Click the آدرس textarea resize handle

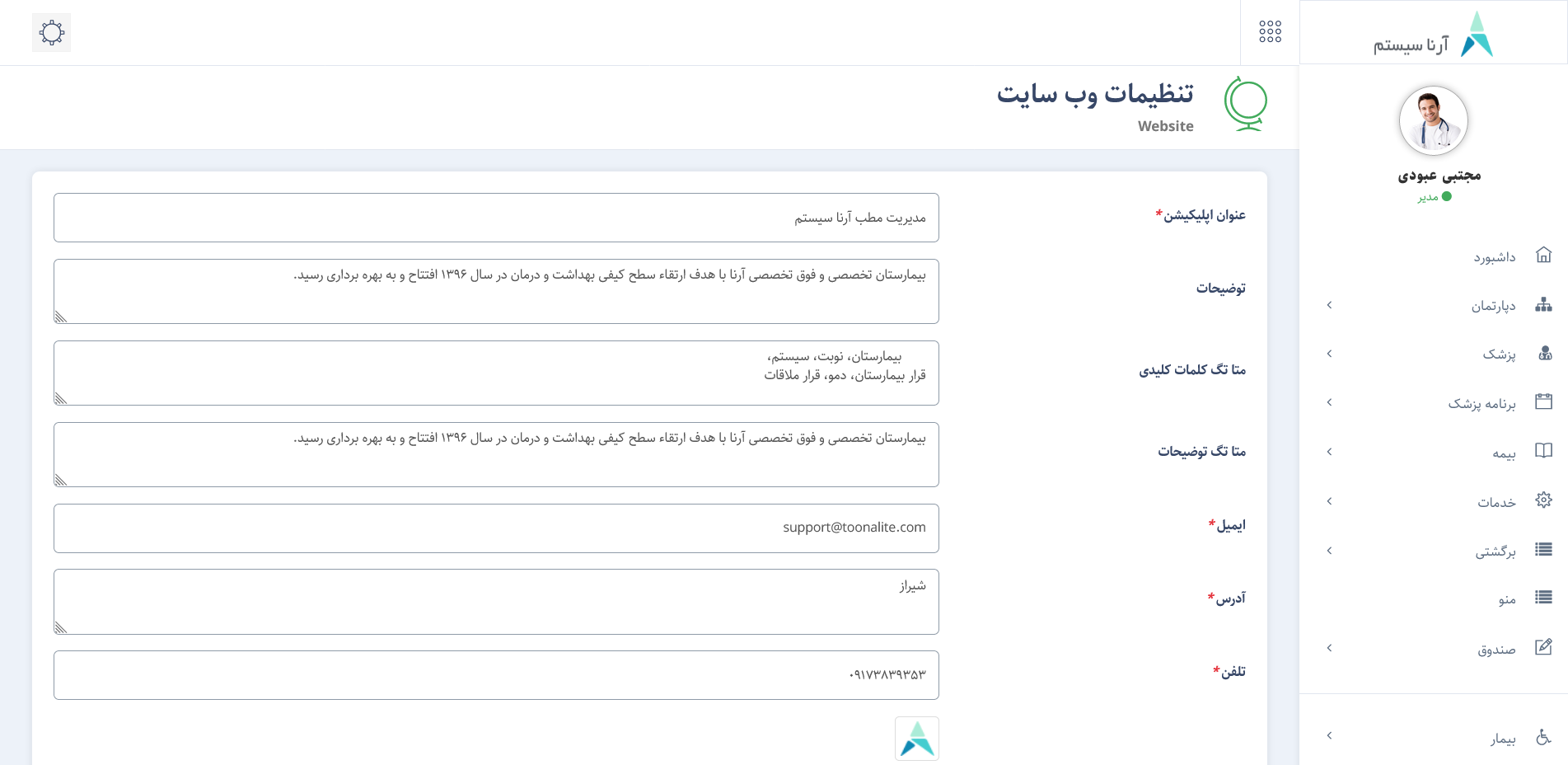click(x=60, y=627)
